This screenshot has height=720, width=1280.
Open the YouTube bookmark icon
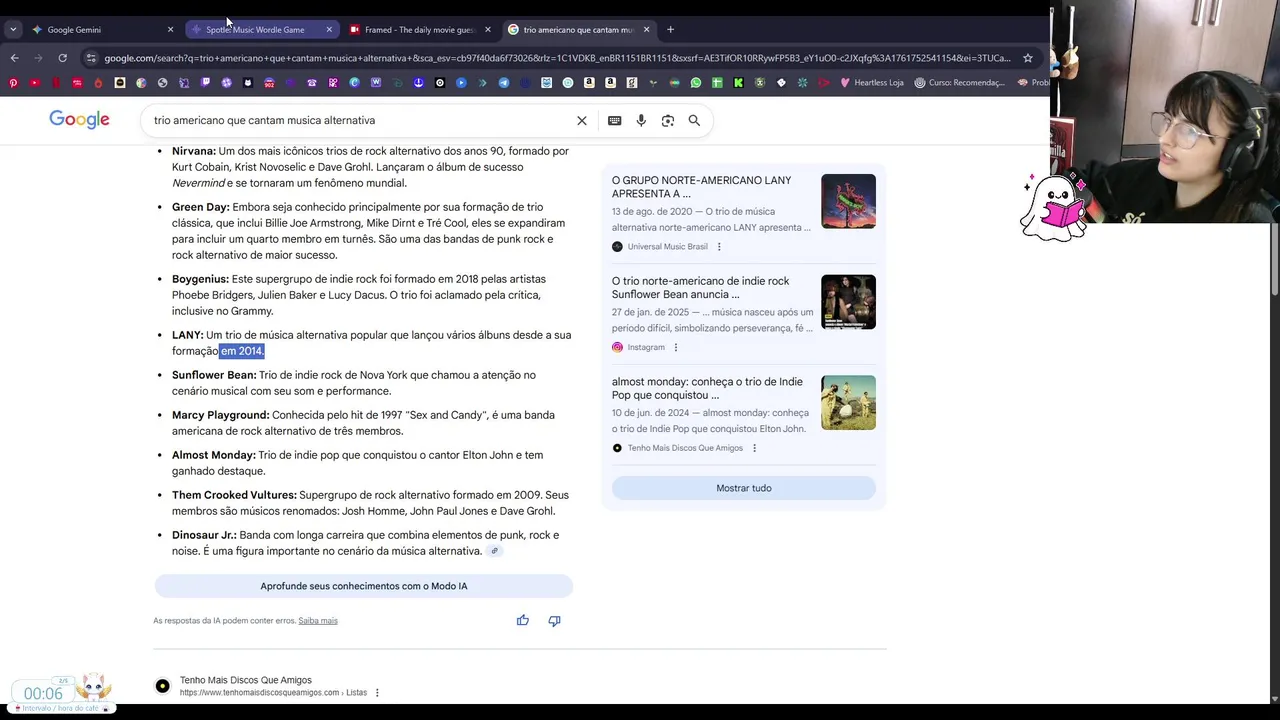(x=34, y=83)
